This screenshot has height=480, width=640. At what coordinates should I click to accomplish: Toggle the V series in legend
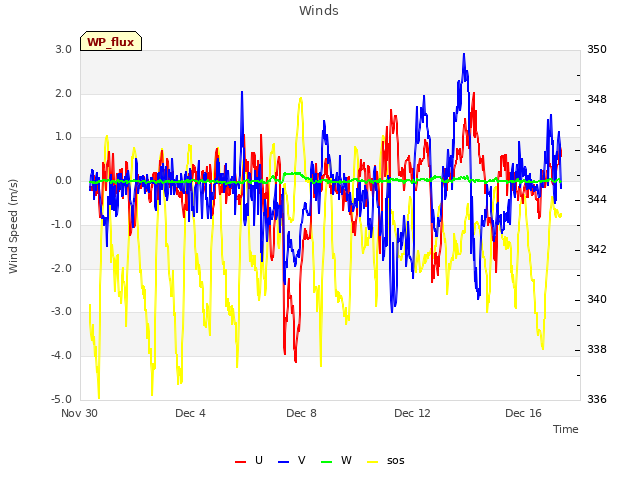tap(291, 460)
